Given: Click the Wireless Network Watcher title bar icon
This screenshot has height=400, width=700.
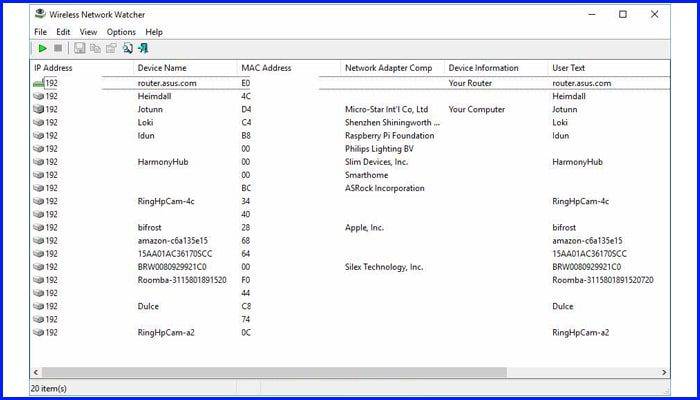Looking at the screenshot, I should (x=40, y=14).
